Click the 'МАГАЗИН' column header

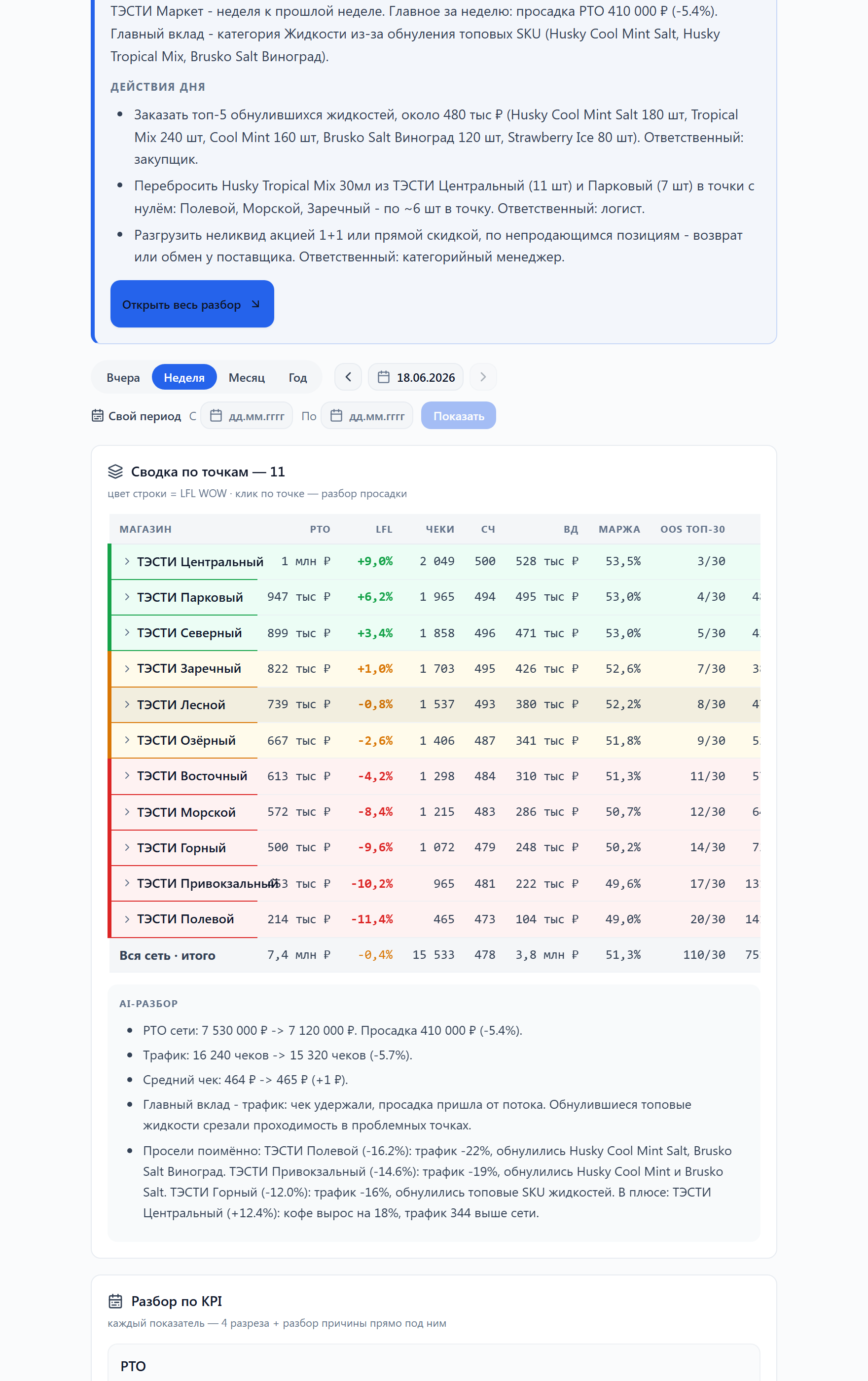(145, 529)
